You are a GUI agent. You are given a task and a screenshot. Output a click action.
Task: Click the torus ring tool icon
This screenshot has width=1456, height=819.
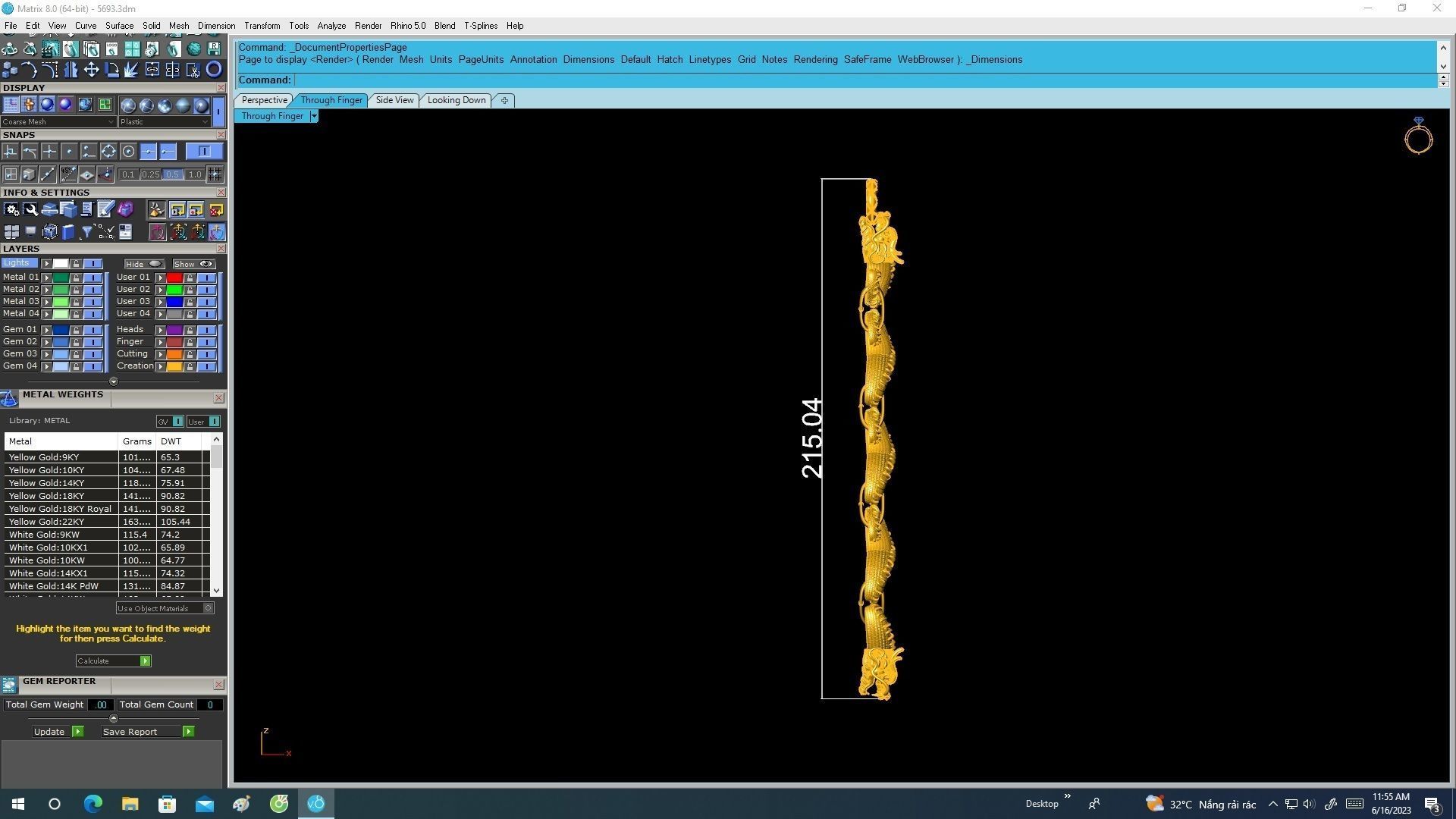tap(214, 70)
